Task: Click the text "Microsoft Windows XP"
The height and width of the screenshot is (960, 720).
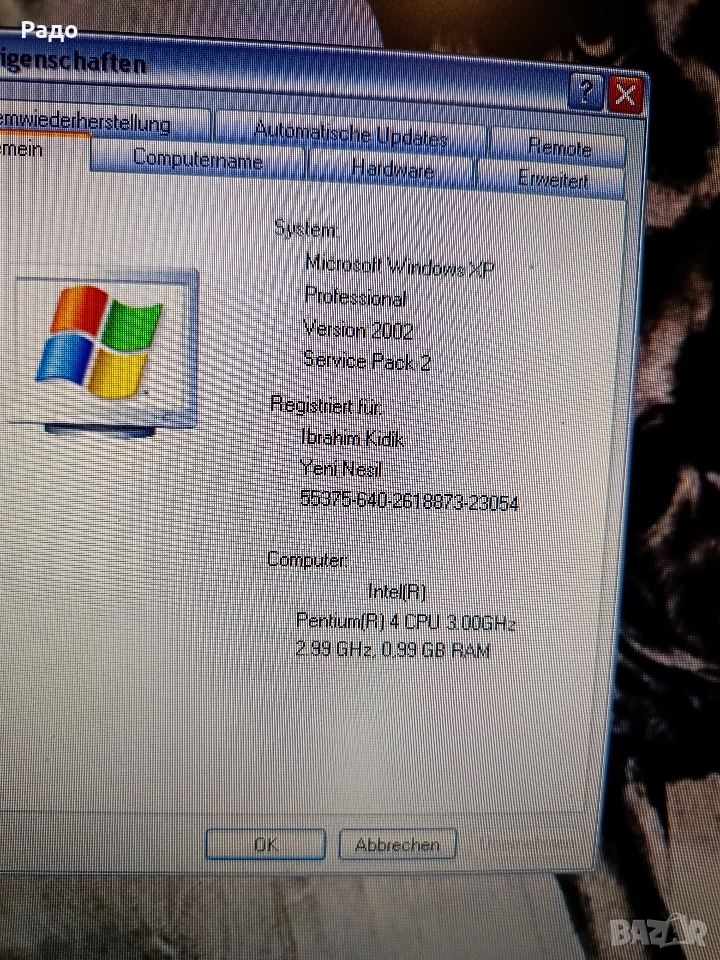Action: point(399,266)
